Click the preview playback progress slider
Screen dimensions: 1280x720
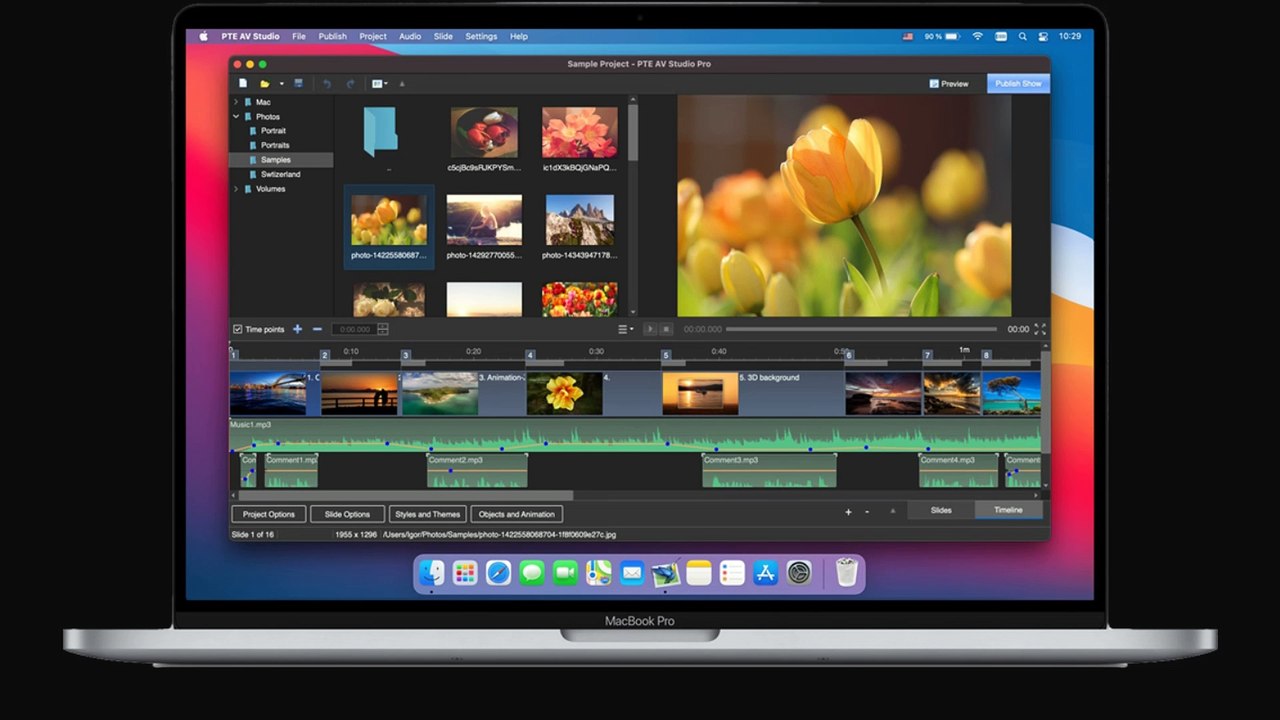862,329
